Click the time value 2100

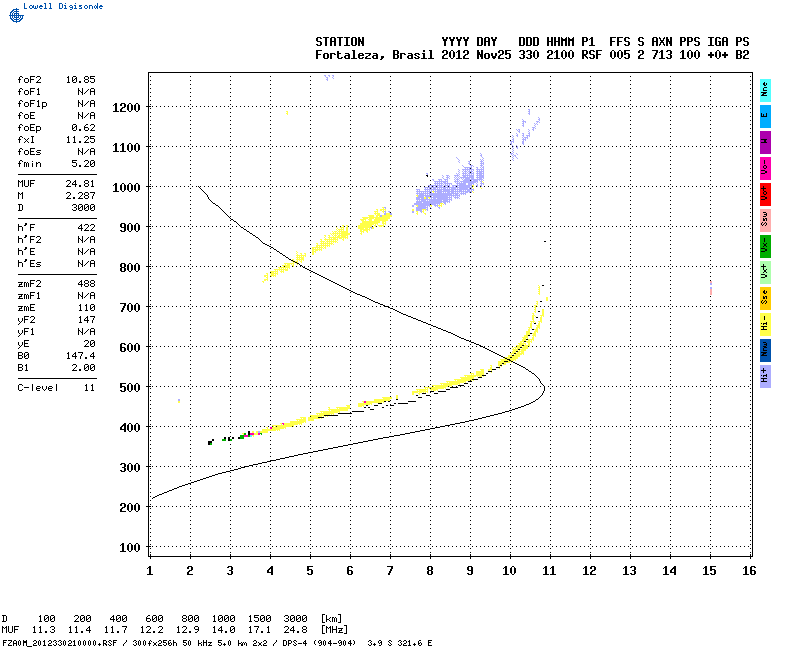[560, 55]
